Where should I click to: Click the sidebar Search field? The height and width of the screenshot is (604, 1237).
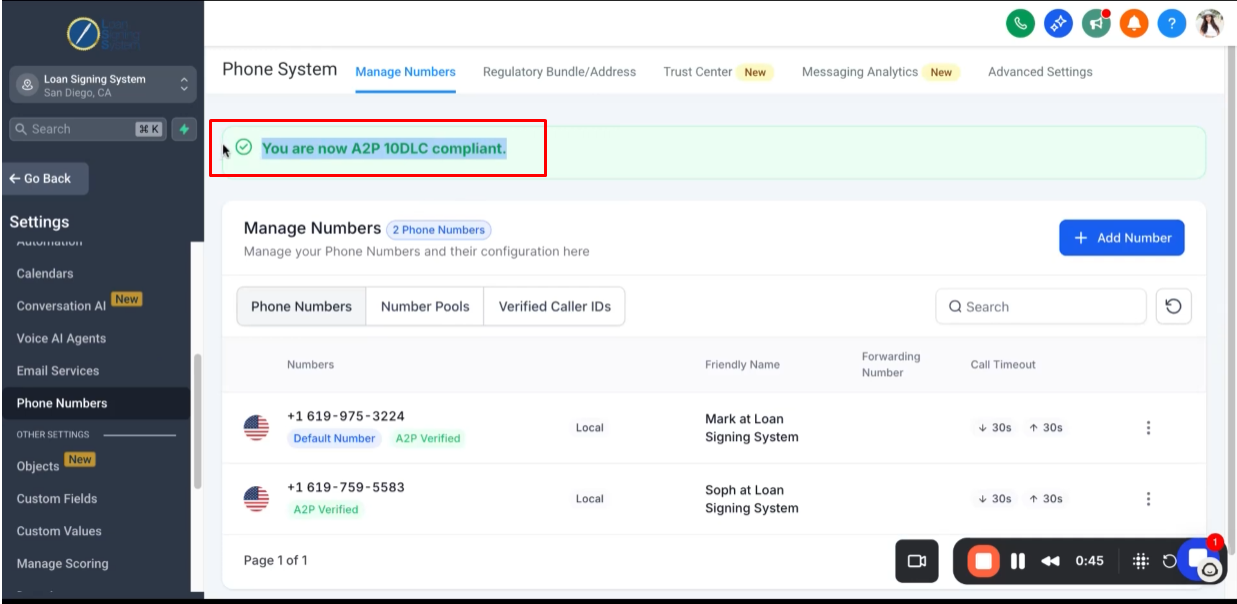point(88,129)
